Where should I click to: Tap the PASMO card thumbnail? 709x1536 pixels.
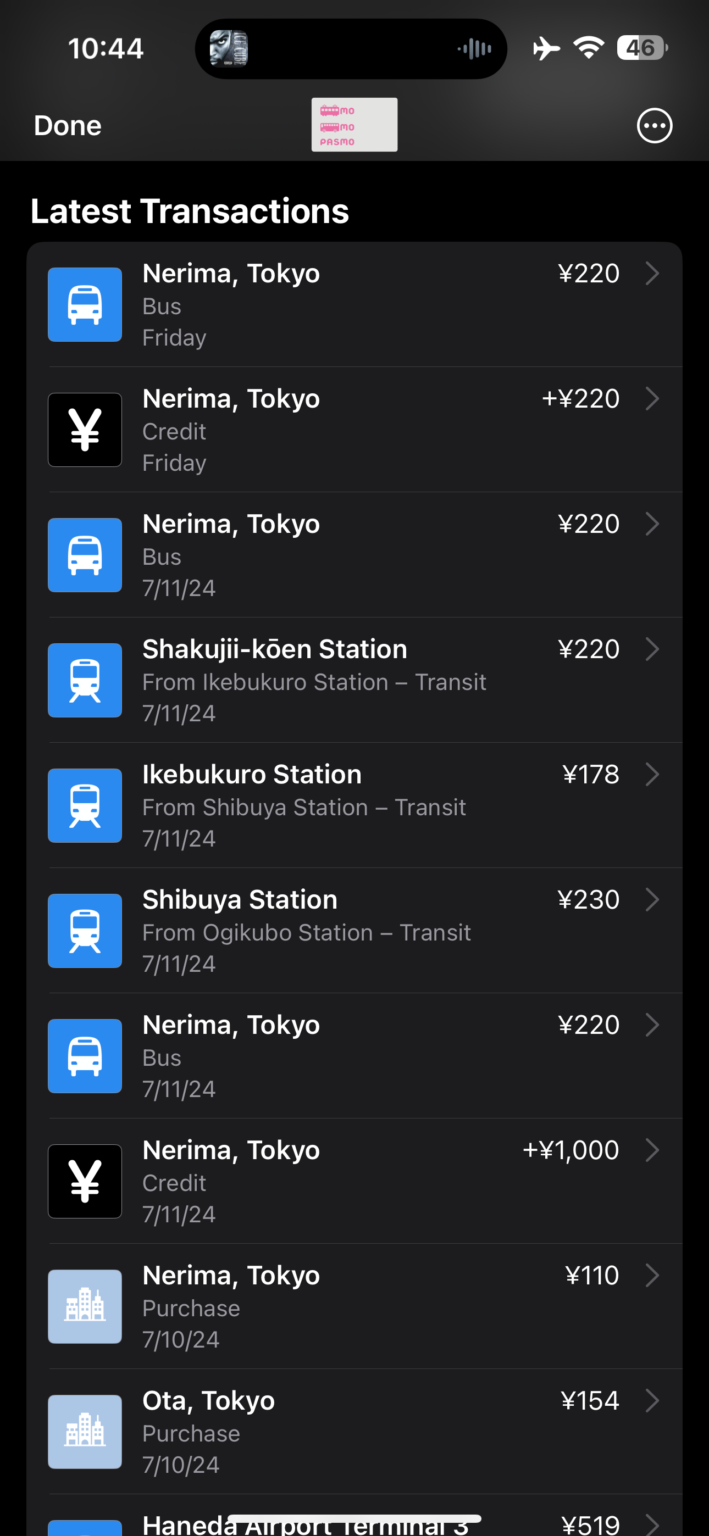(354, 124)
